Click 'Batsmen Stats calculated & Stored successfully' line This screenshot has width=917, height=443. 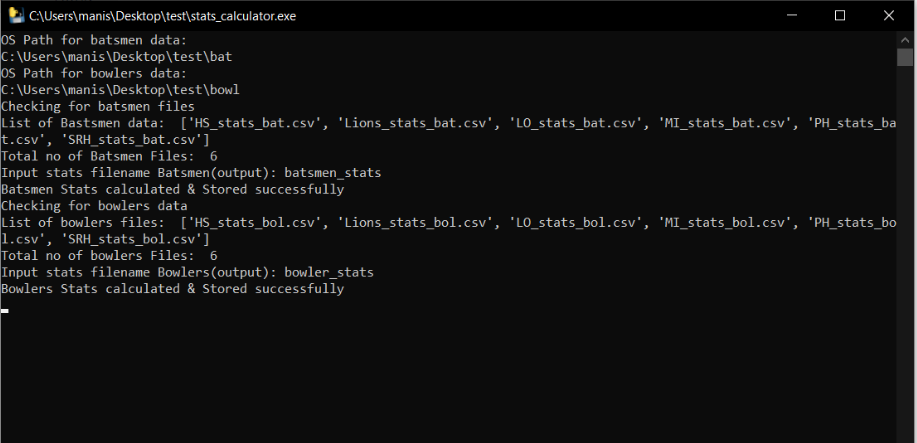click(173, 190)
